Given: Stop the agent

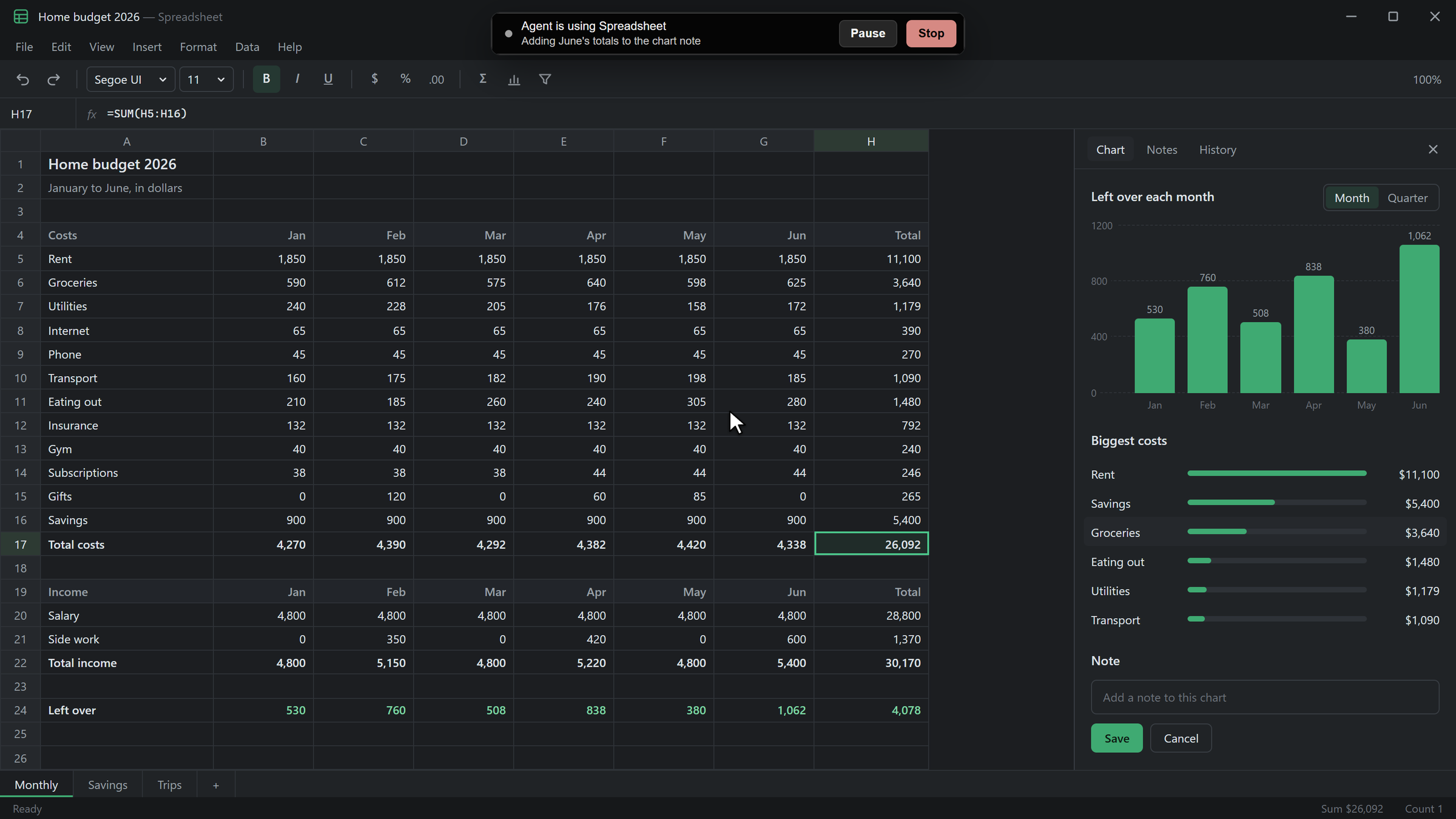Looking at the screenshot, I should [931, 33].
